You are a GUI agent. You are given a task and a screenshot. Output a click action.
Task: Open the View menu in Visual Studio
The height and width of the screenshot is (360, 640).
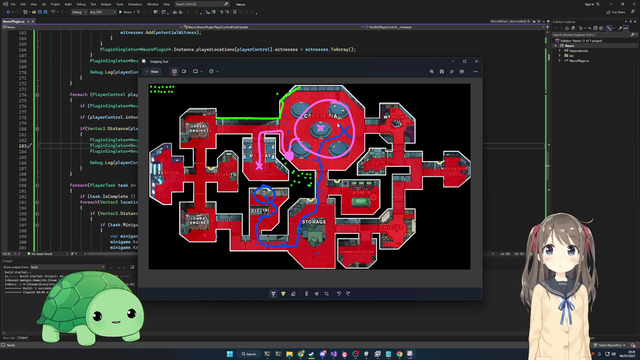point(33,4)
